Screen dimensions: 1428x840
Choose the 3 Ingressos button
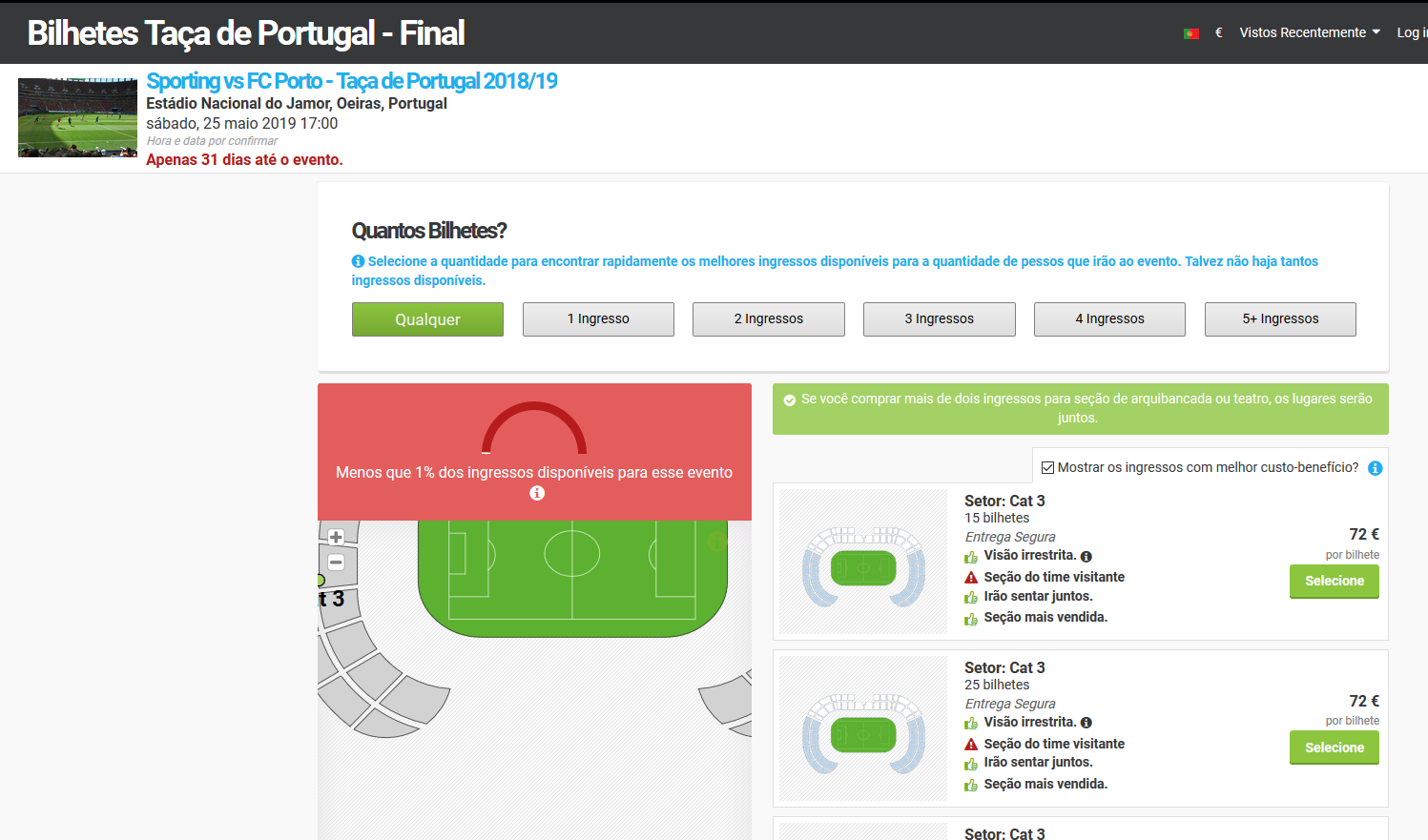click(x=940, y=319)
